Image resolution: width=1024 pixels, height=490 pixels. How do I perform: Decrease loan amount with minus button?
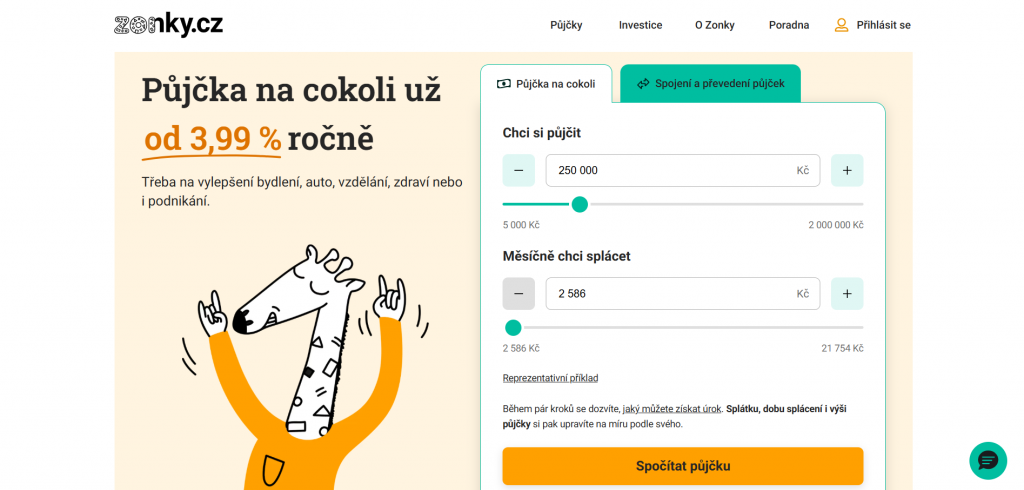point(518,171)
